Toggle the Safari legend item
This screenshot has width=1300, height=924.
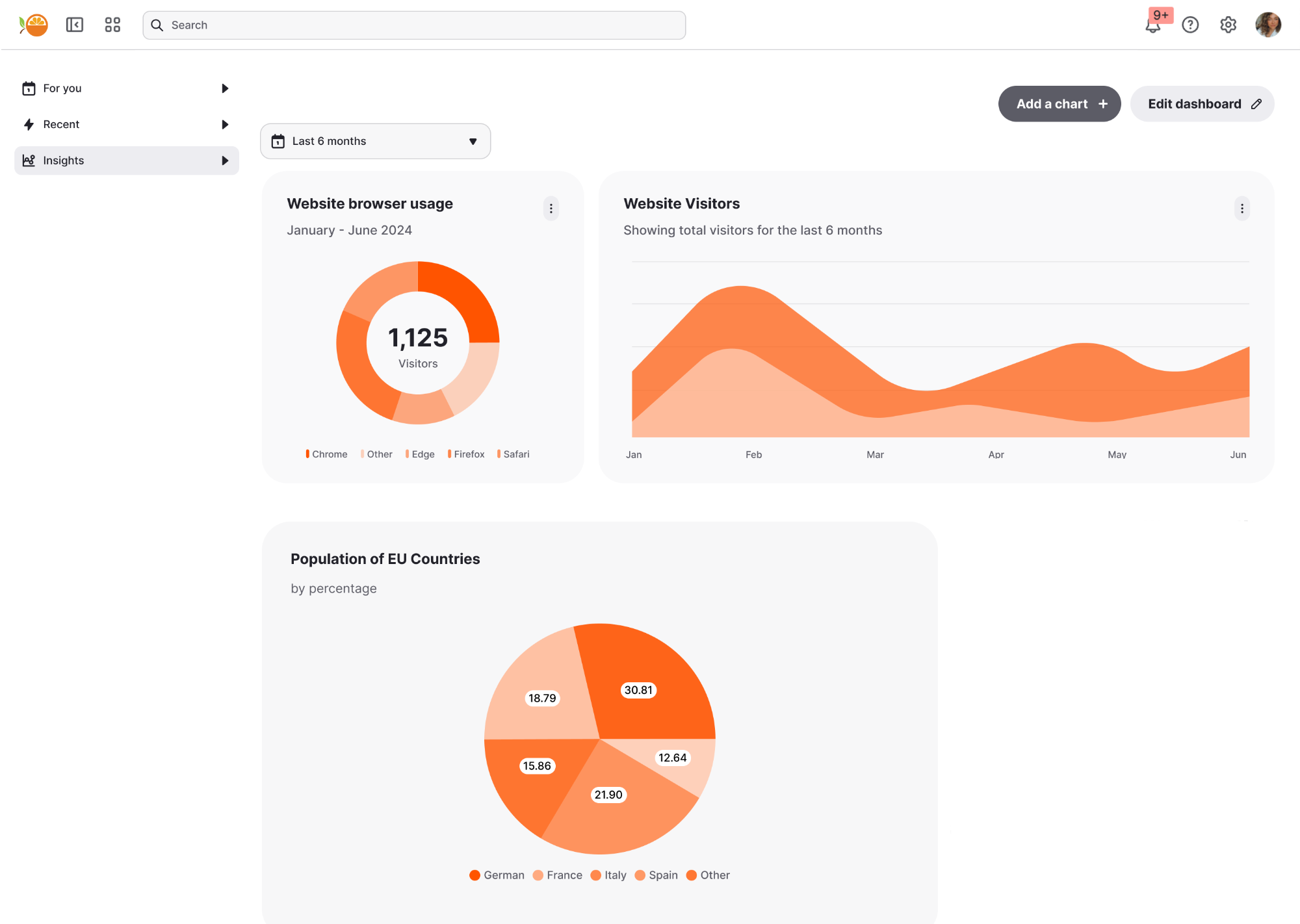tap(513, 454)
